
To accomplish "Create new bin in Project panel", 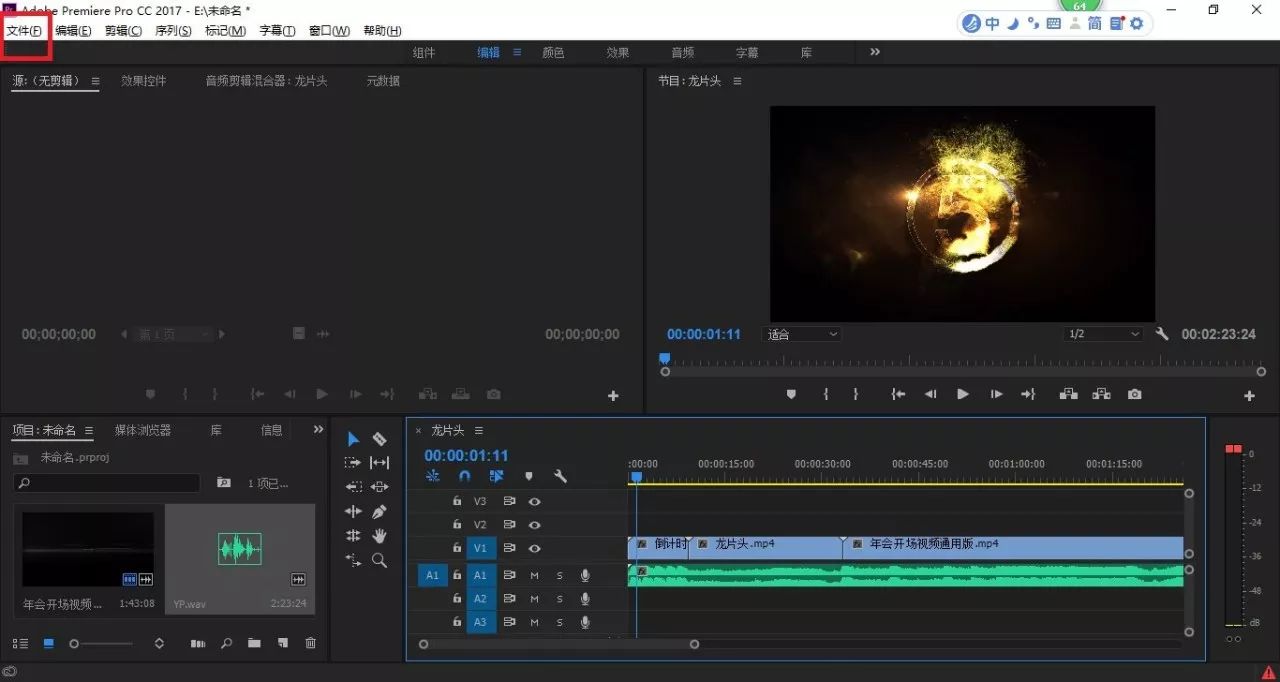I will (x=254, y=644).
